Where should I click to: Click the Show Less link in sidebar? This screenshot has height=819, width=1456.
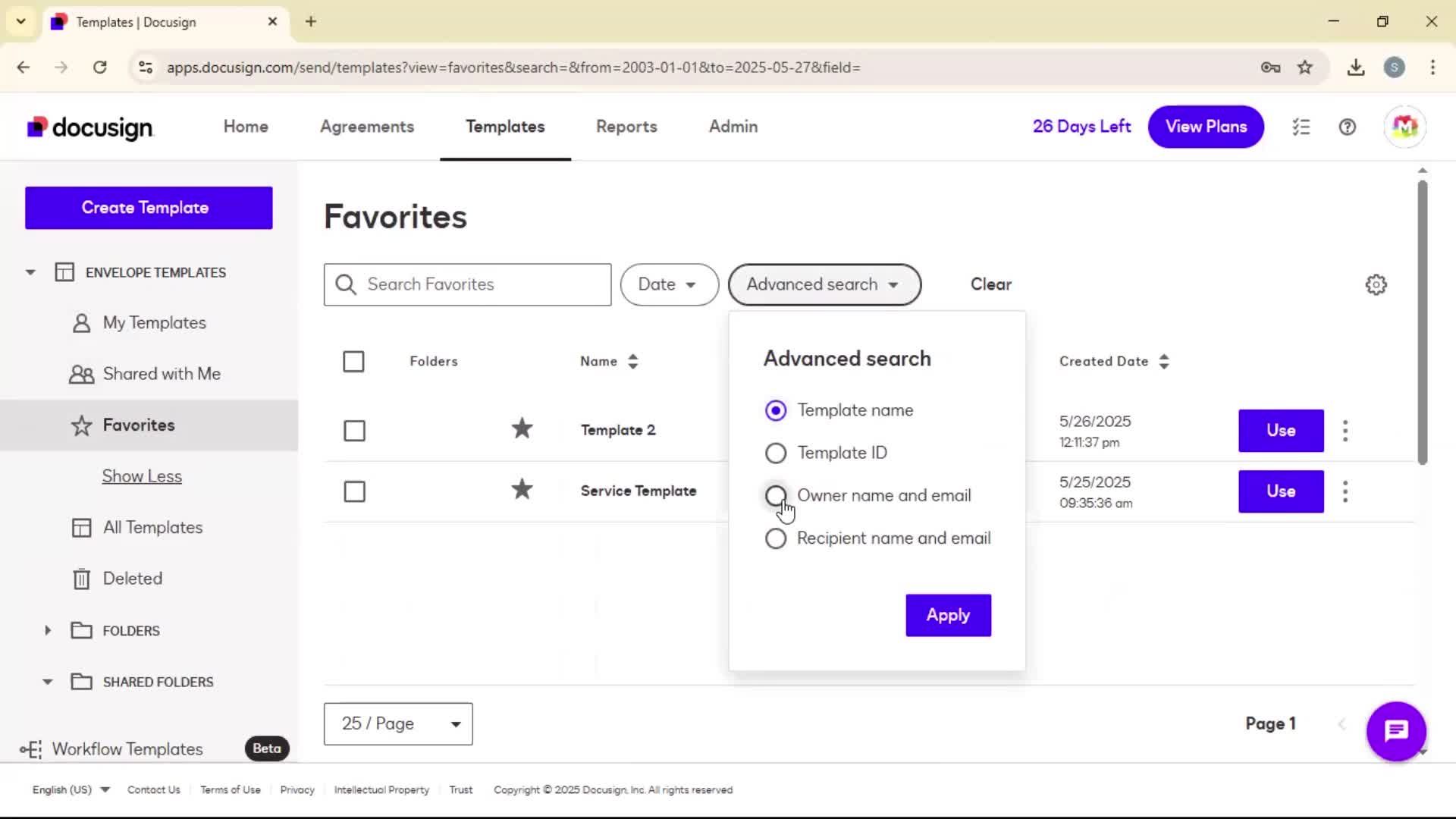(x=142, y=476)
